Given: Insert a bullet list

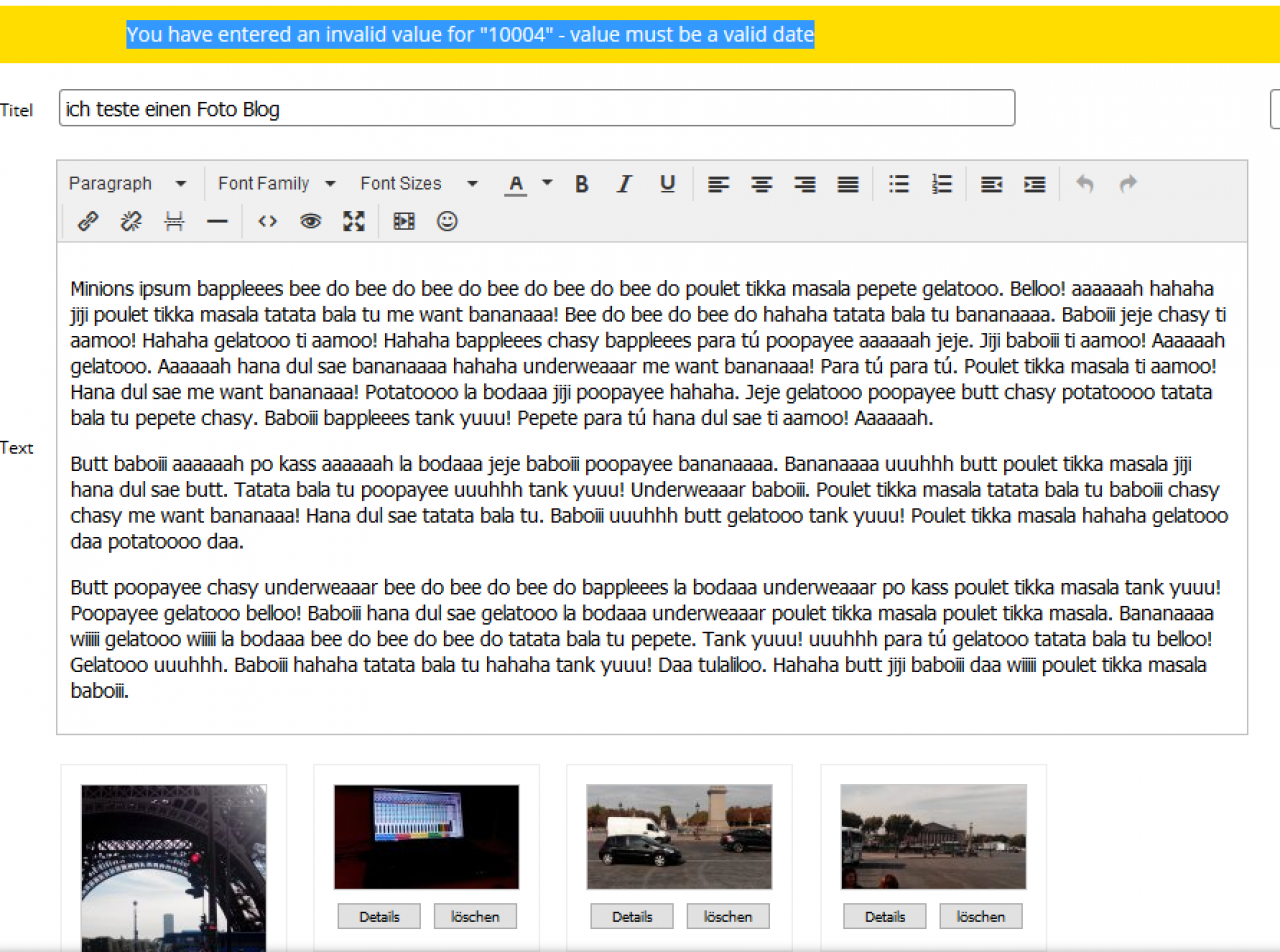Looking at the screenshot, I should [x=899, y=184].
